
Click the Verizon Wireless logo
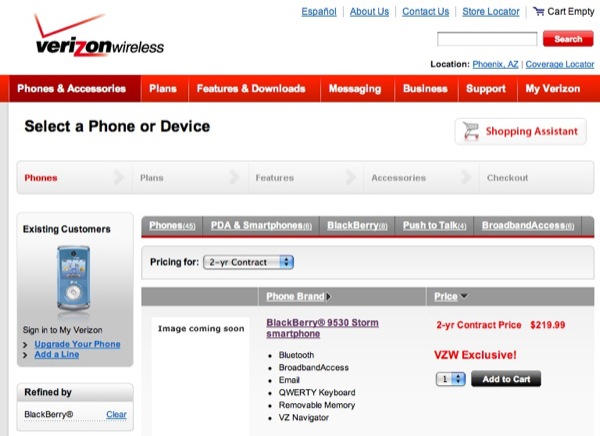[98, 37]
